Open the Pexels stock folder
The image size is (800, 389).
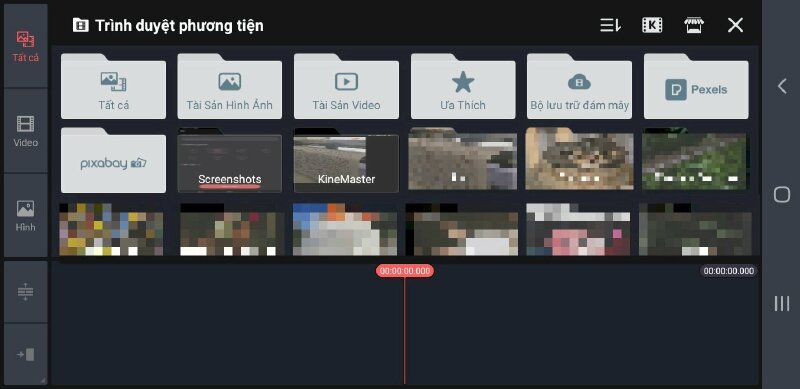click(696, 86)
